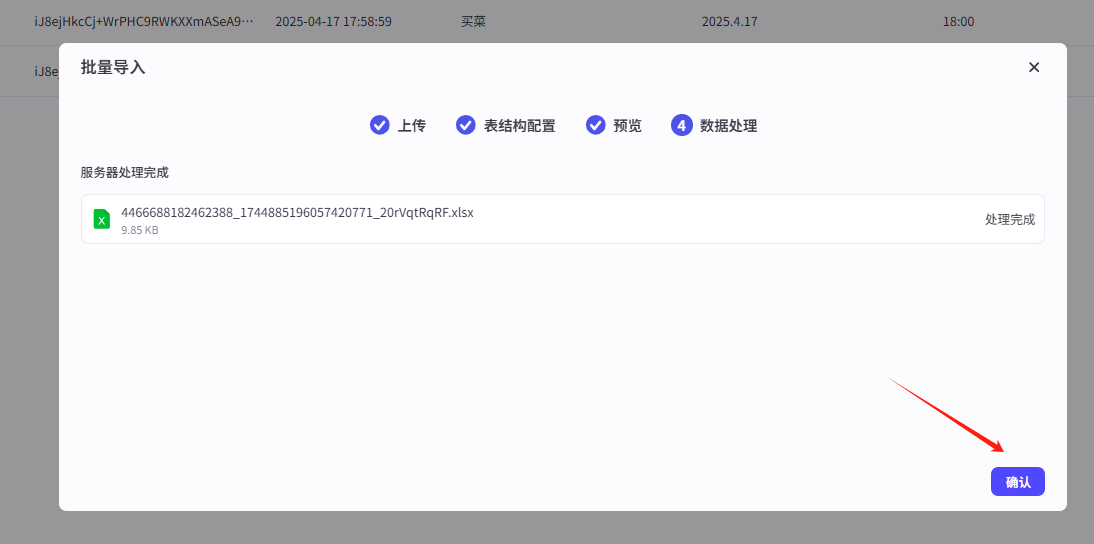
Task: Click the green xlsx file icon
Action: (102, 219)
